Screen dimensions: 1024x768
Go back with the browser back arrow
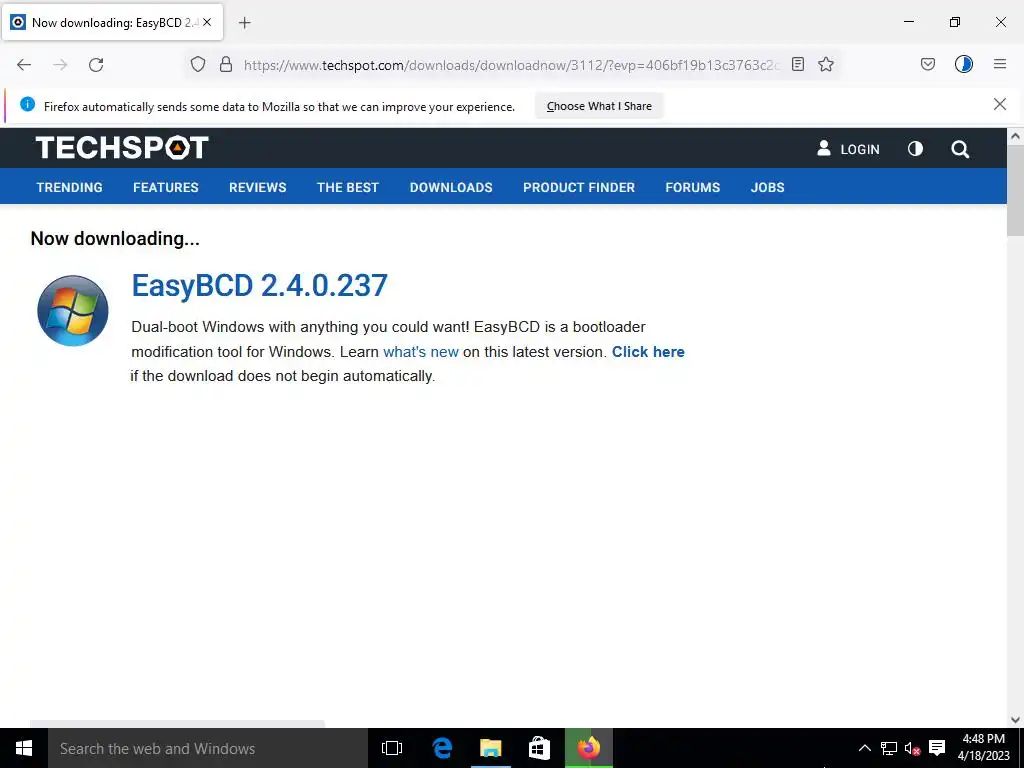[x=24, y=65]
